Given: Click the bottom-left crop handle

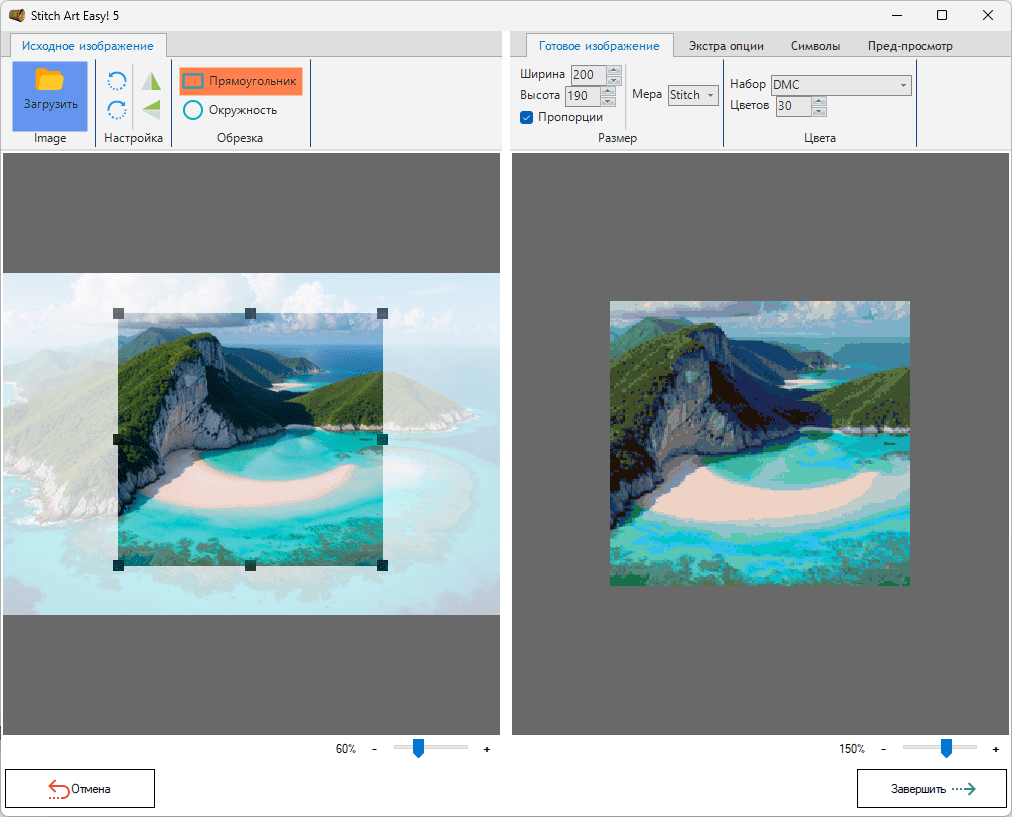Looking at the screenshot, I should click(119, 565).
